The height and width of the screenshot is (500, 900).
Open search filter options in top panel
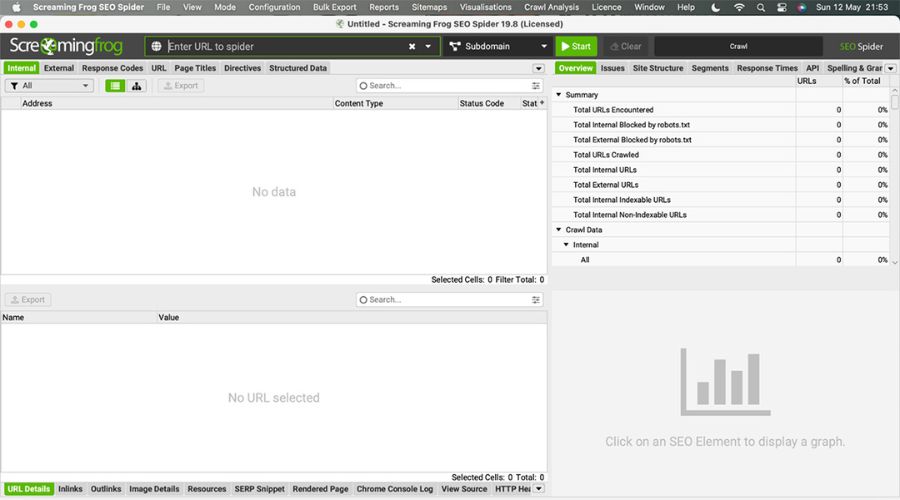536,86
